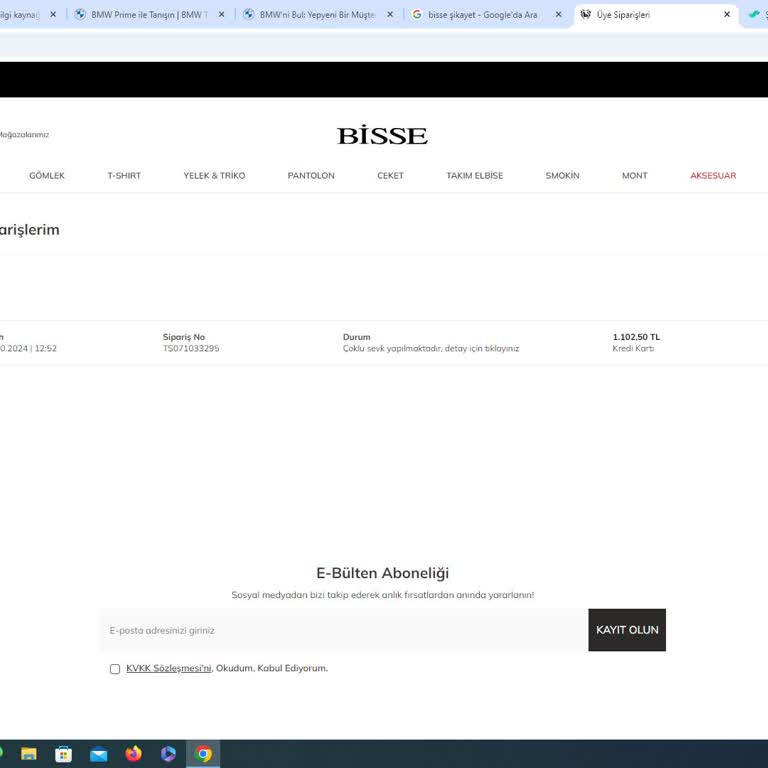Open Firefox from the taskbar
Screen dimensions: 768x768
click(133, 753)
